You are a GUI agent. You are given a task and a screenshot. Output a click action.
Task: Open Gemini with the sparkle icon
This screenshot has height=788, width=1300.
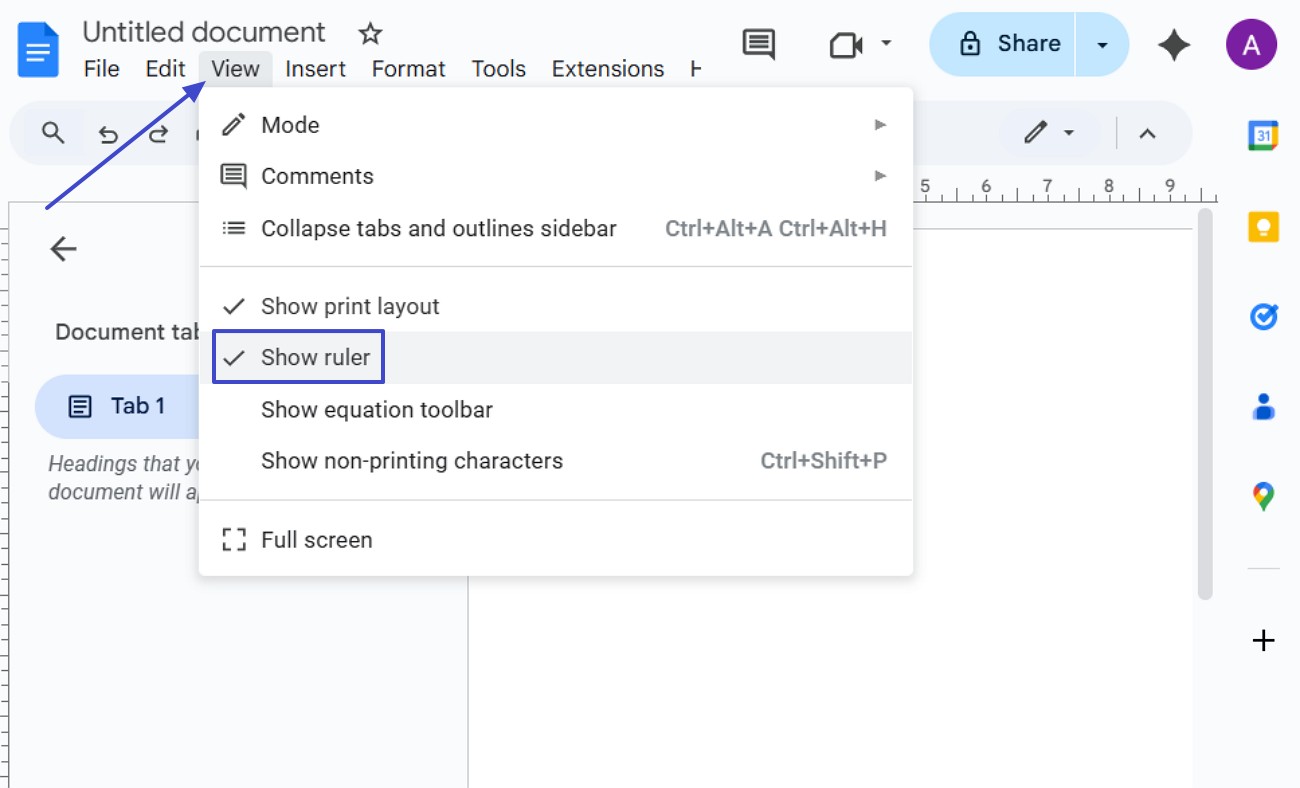[x=1174, y=44]
